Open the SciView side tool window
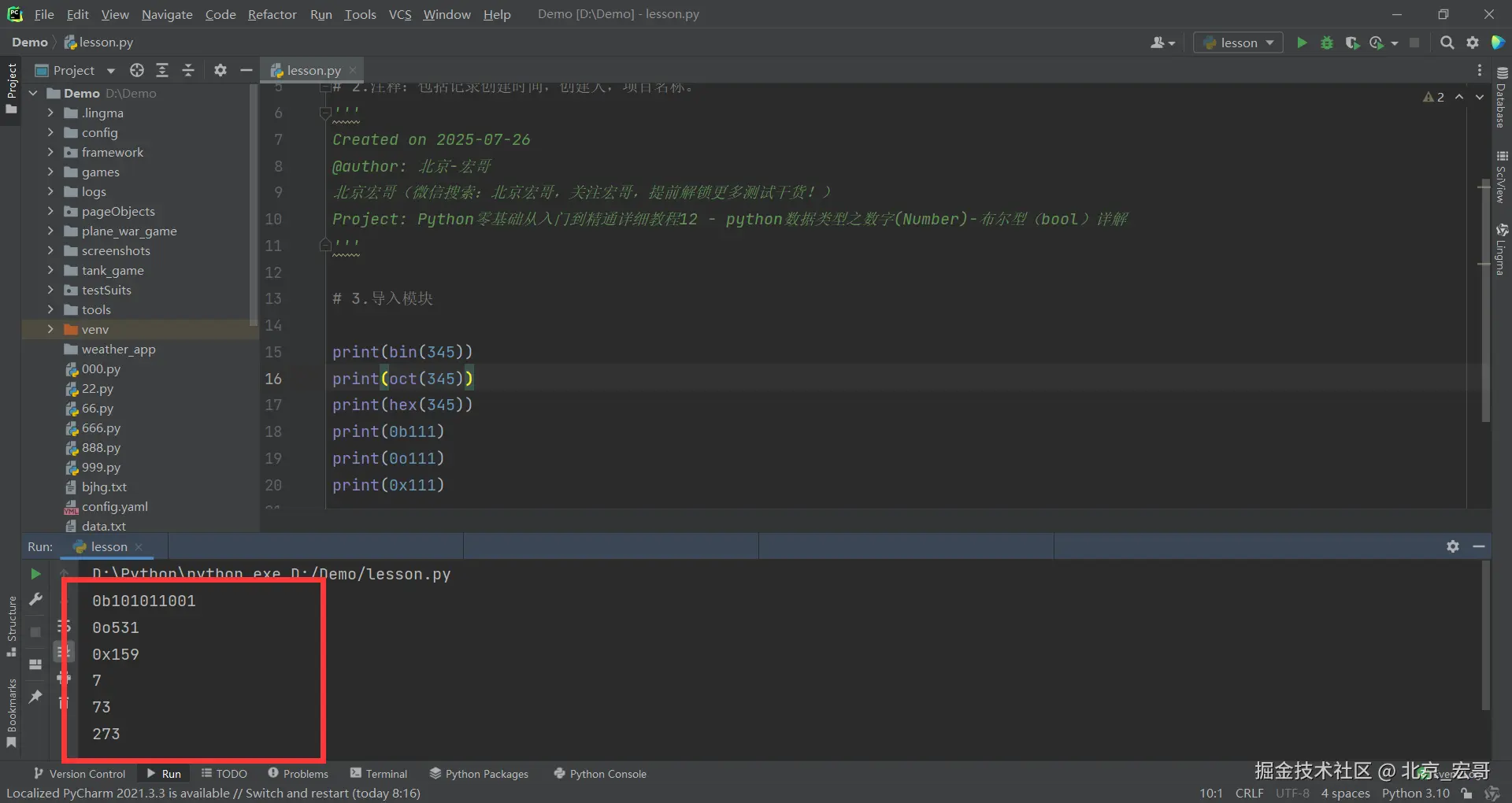 (1502, 176)
